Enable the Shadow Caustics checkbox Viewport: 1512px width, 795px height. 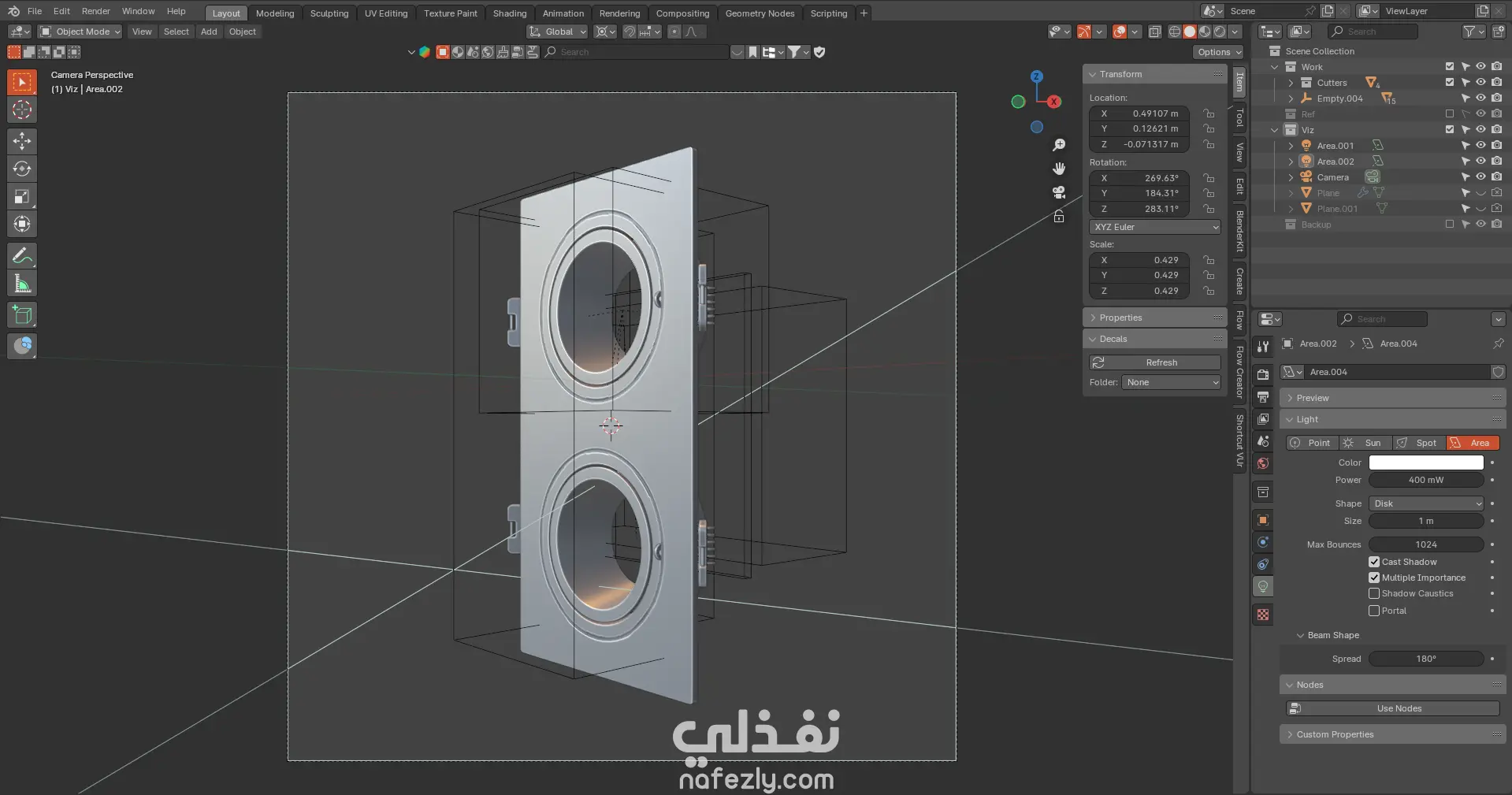click(1374, 593)
